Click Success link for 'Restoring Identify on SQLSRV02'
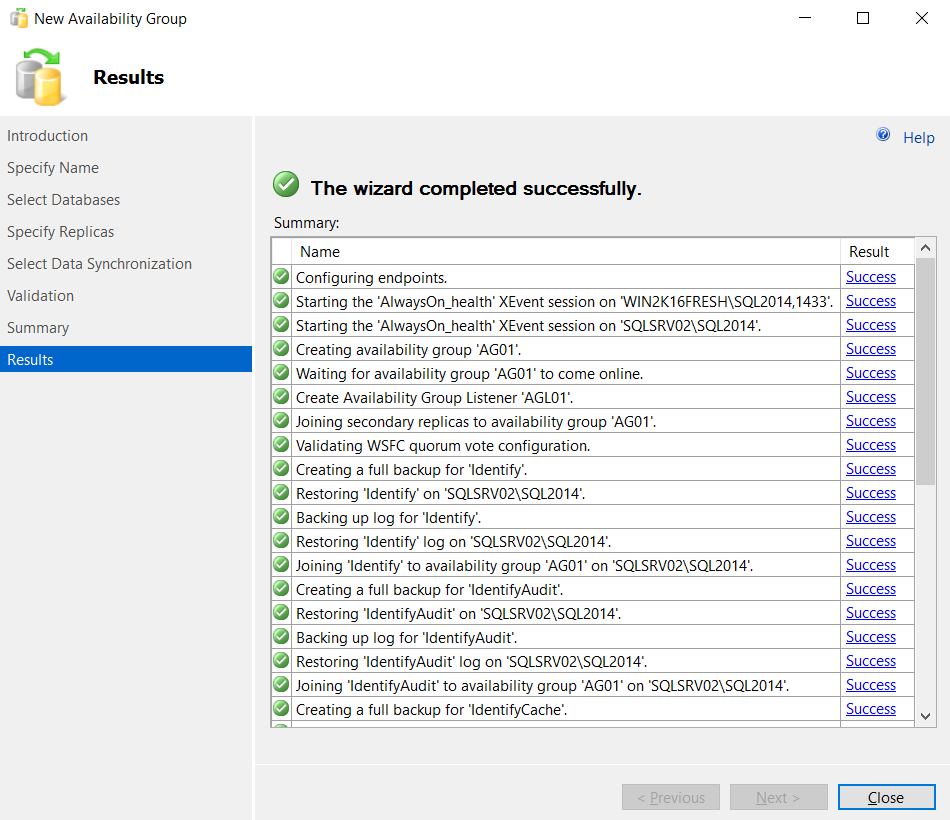This screenshot has width=950, height=820. (870, 492)
